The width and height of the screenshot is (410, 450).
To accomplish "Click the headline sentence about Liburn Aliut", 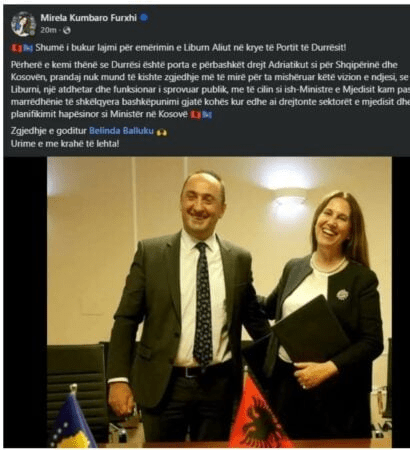I will pyautogui.click(x=191, y=48).
